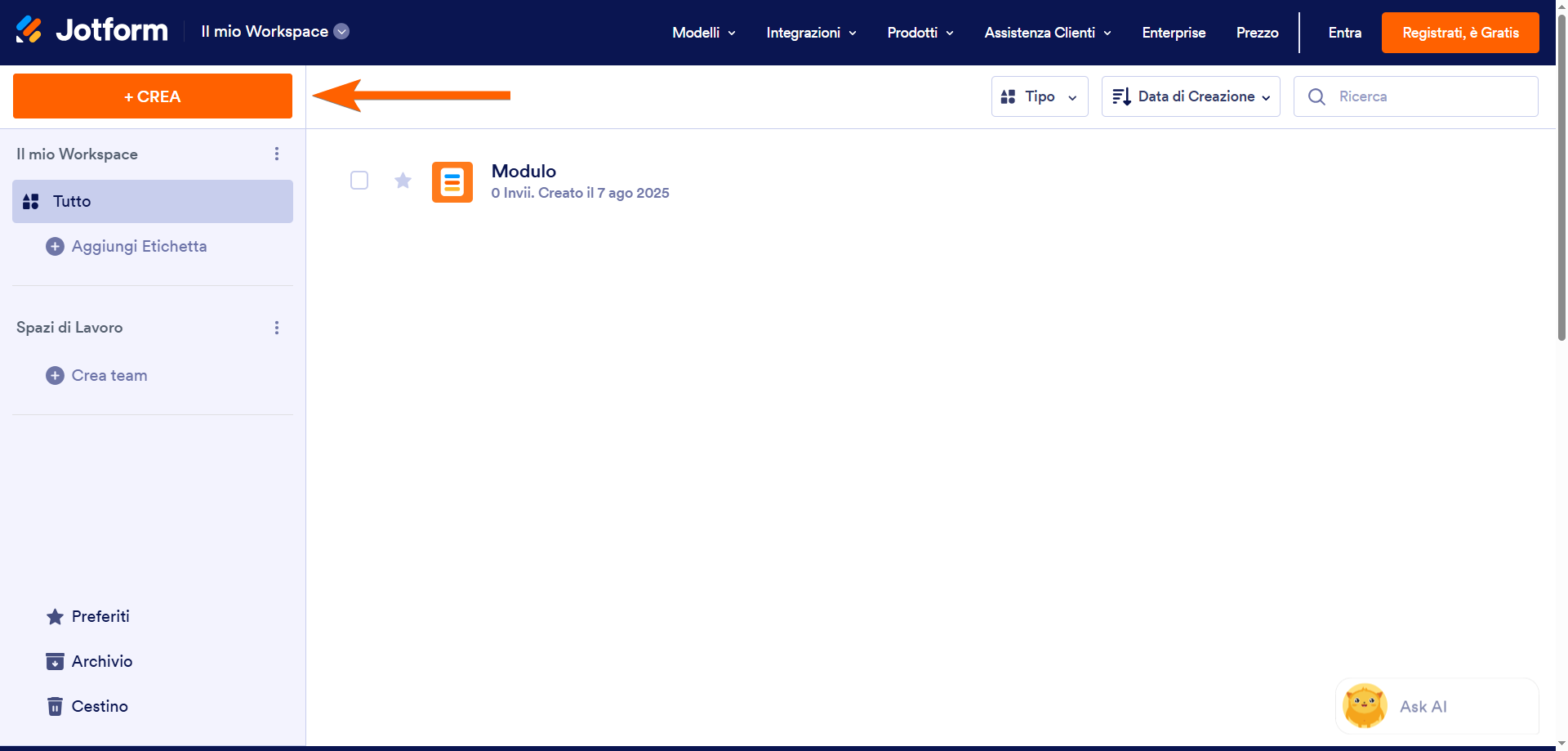Click the Jotform logo
Image resolution: width=1568 pixels, height=751 pixels.
[90, 30]
